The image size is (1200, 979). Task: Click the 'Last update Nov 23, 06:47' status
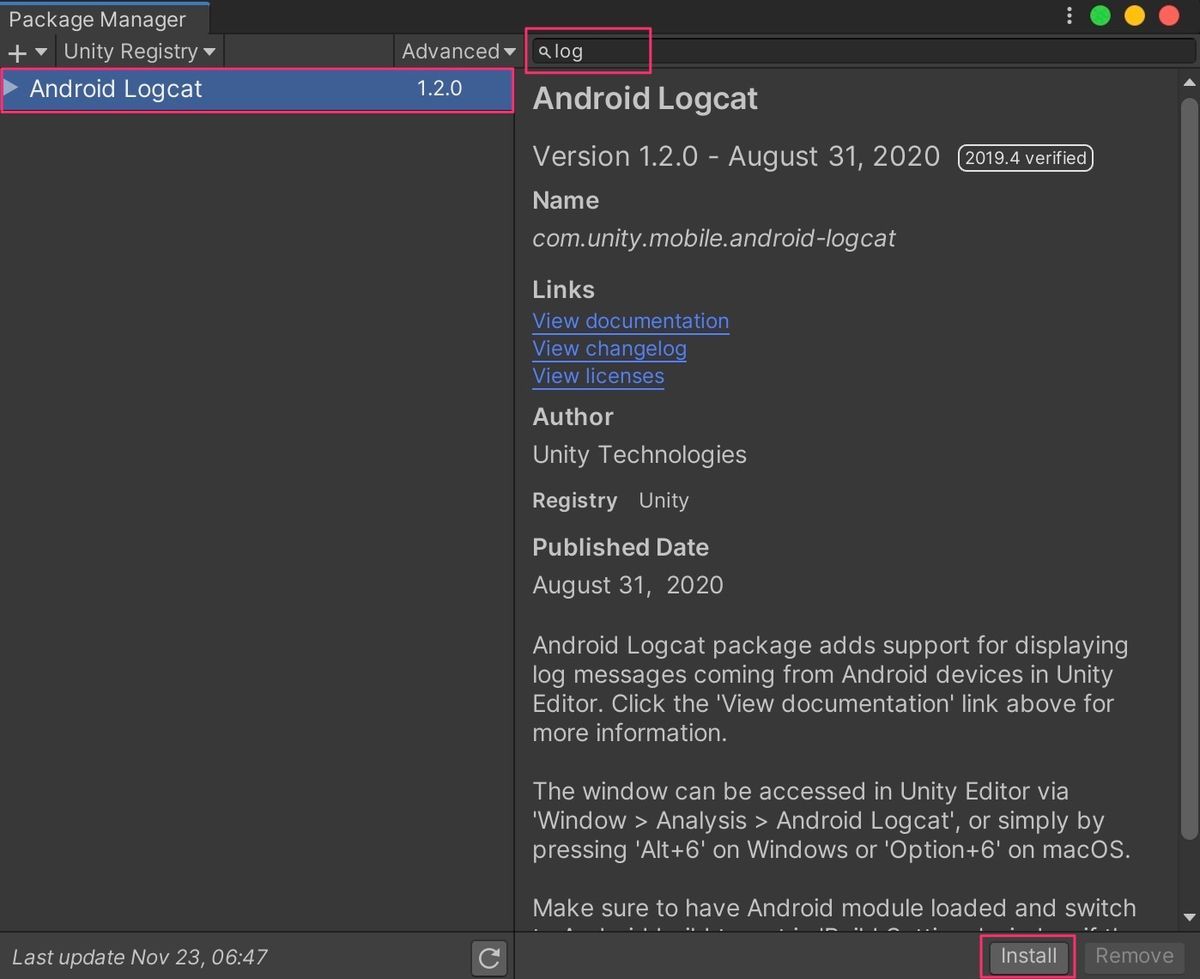click(x=140, y=957)
